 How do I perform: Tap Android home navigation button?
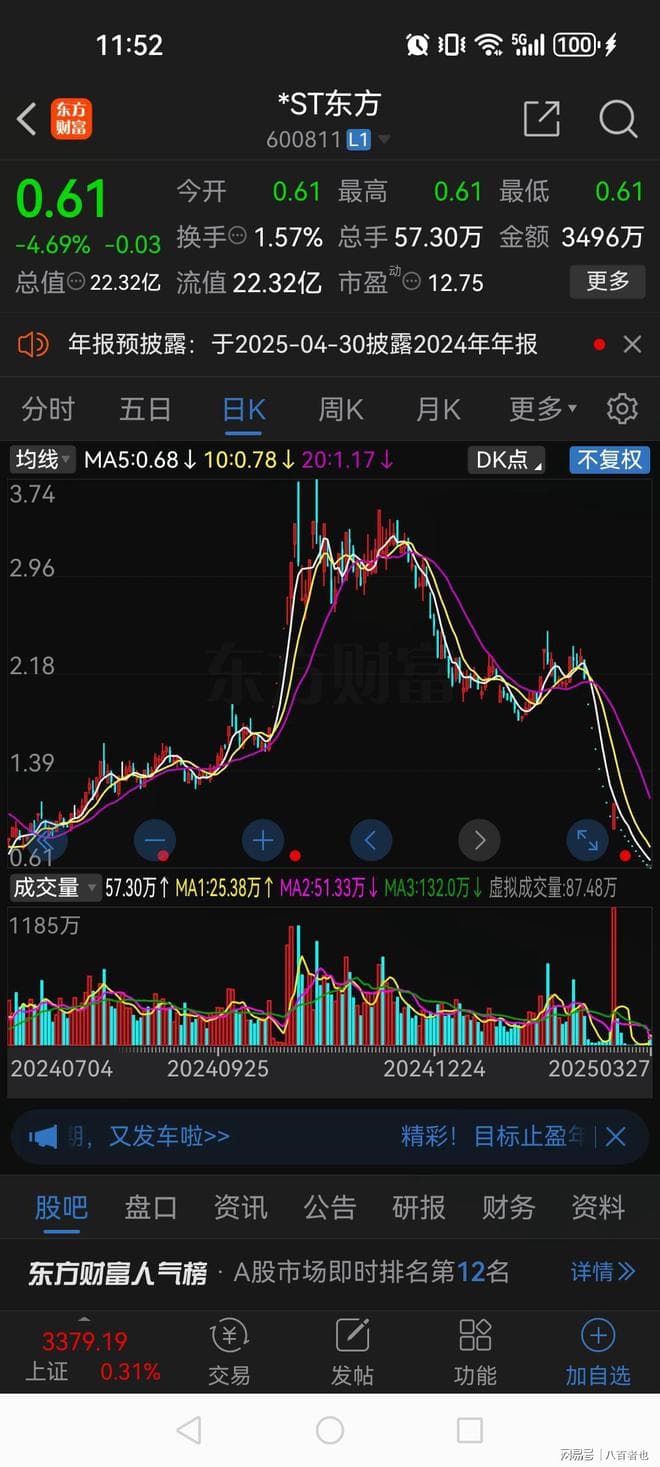pyautogui.click(x=330, y=1430)
